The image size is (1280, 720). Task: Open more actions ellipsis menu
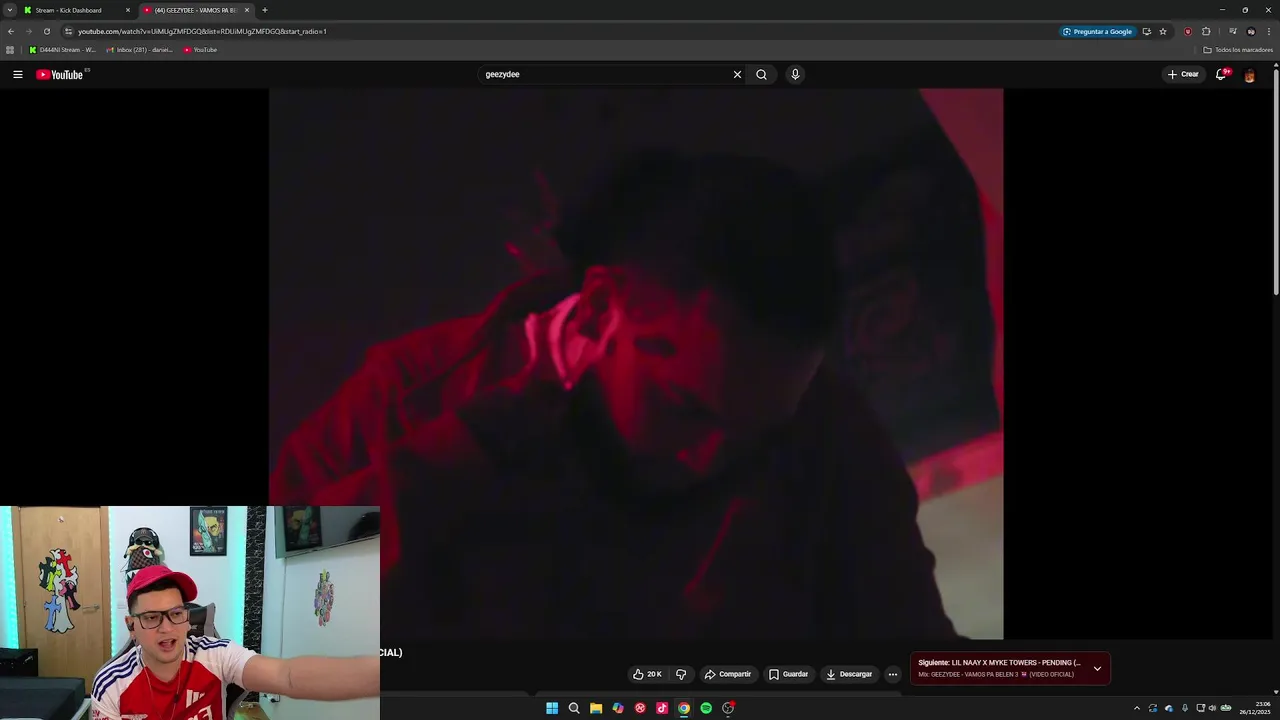pos(893,674)
